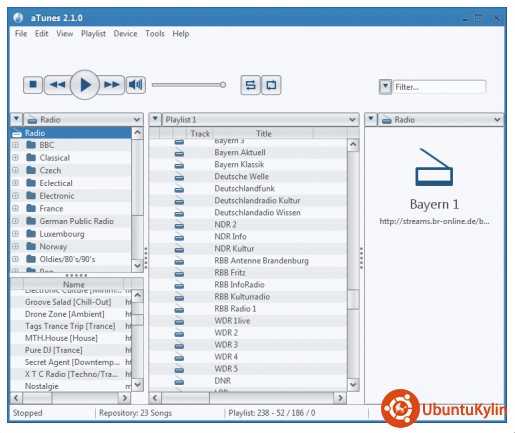
Task: Skip to the next track
Action: pyautogui.click(x=112, y=85)
